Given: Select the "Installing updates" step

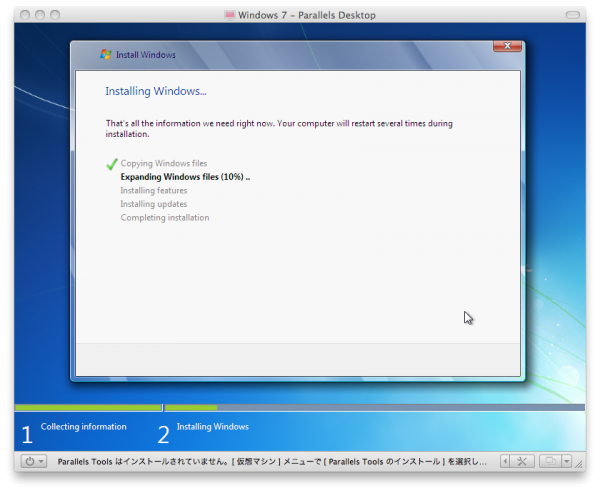Looking at the screenshot, I should click(x=154, y=204).
